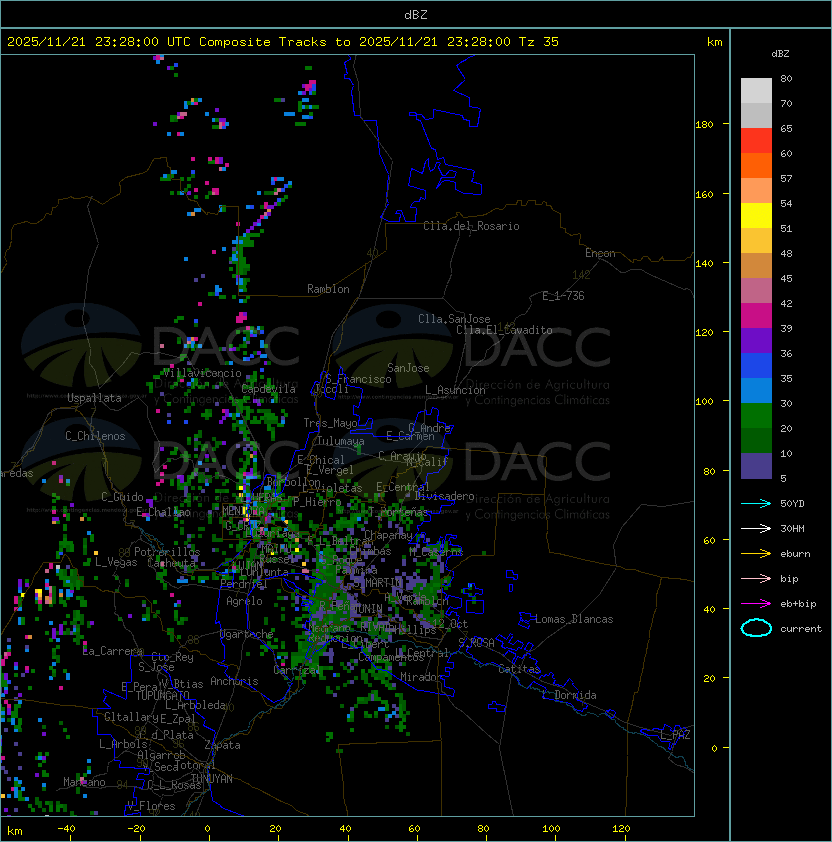832x842 pixels.
Task: Pick the slate purple bottom swatch in the dBZ scale
Action: [x=756, y=466]
